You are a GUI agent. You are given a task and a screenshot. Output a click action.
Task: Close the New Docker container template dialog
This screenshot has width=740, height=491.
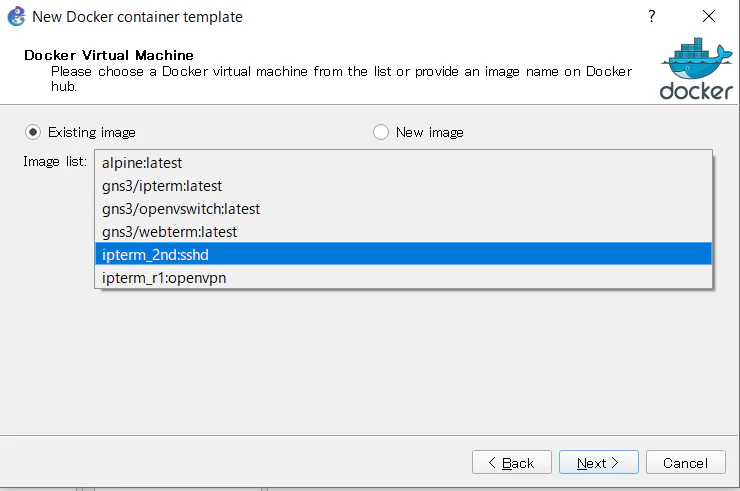pyautogui.click(x=708, y=17)
